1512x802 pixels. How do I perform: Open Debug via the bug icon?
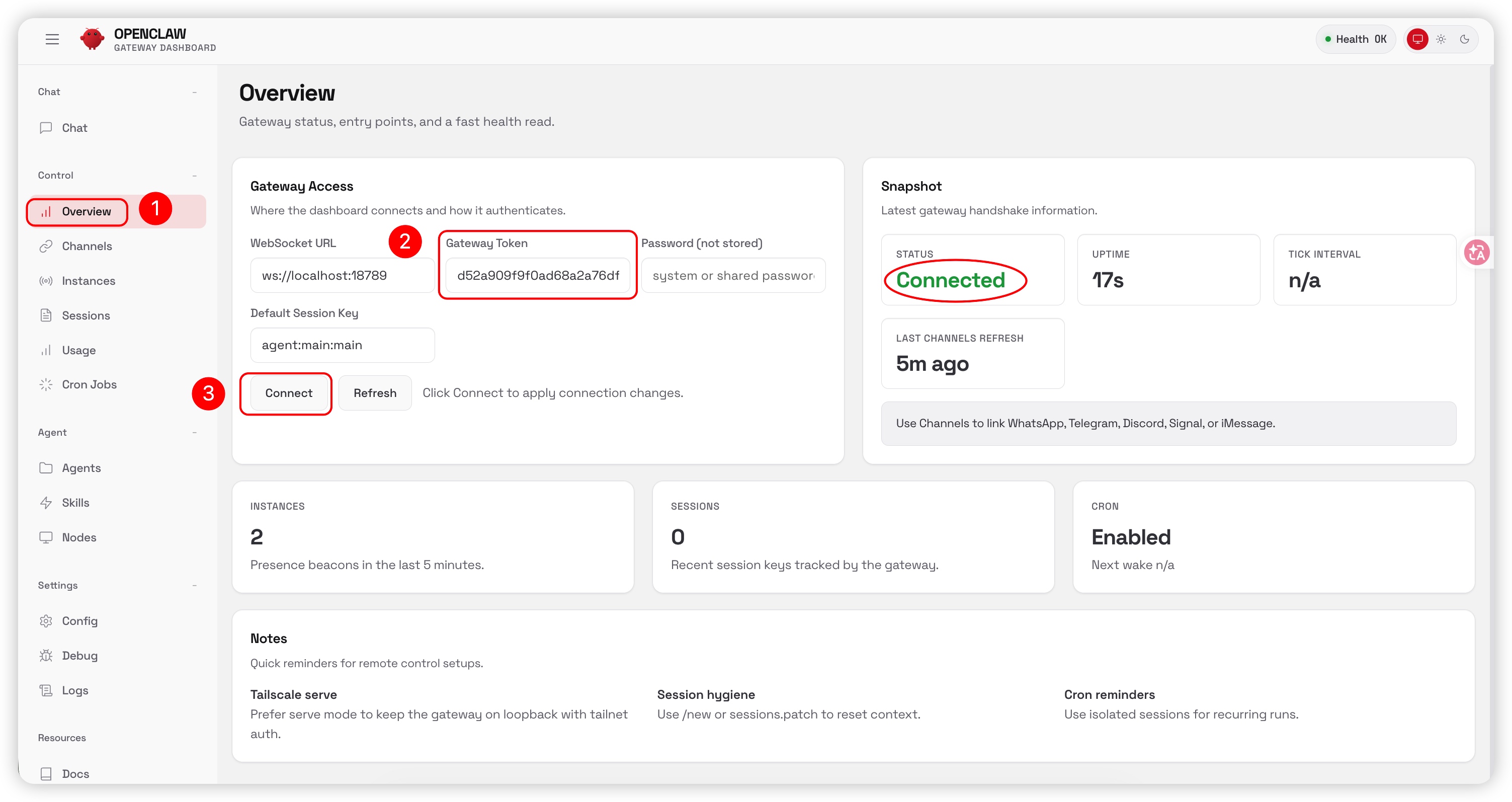46,656
